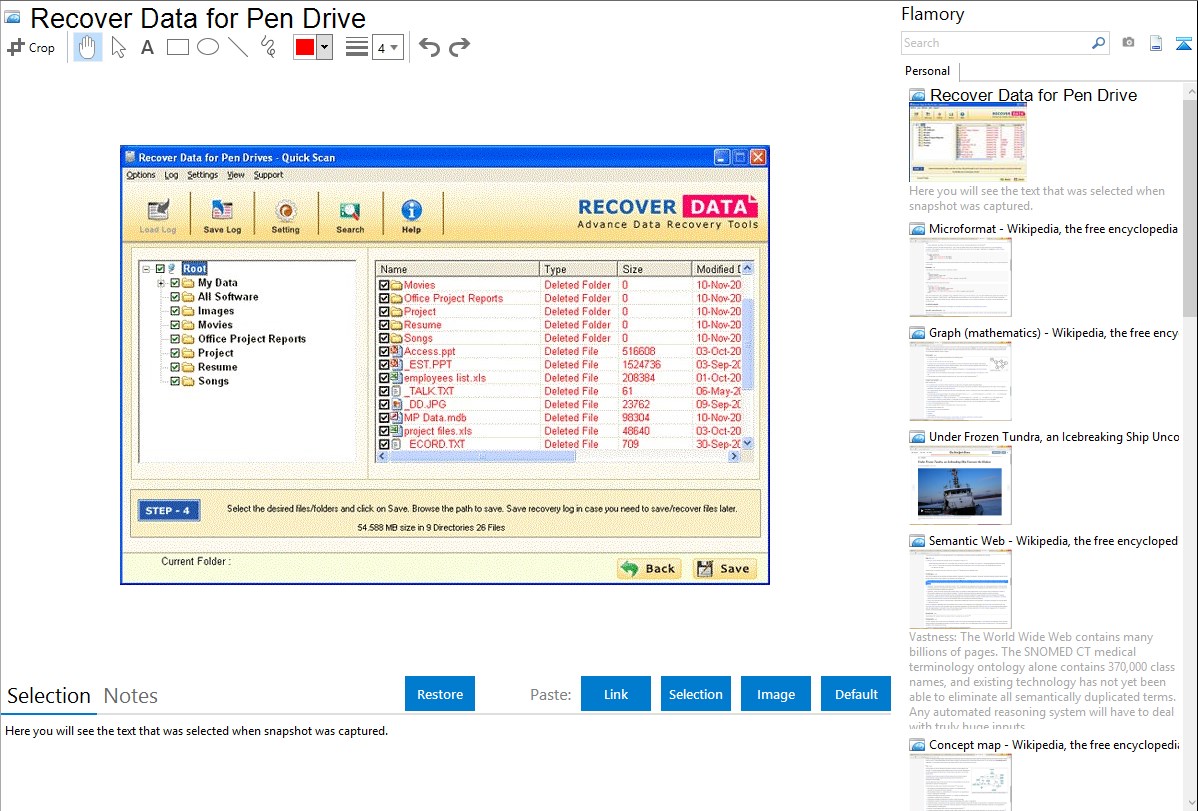The height and width of the screenshot is (811, 1198).
Task: Sort by the Size column header
Action: (654, 269)
